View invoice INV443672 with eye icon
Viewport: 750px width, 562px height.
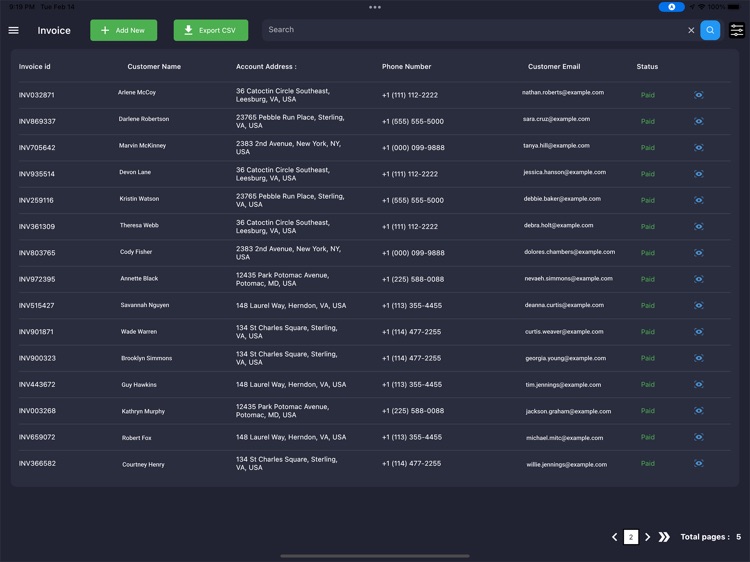click(x=698, y=384)
